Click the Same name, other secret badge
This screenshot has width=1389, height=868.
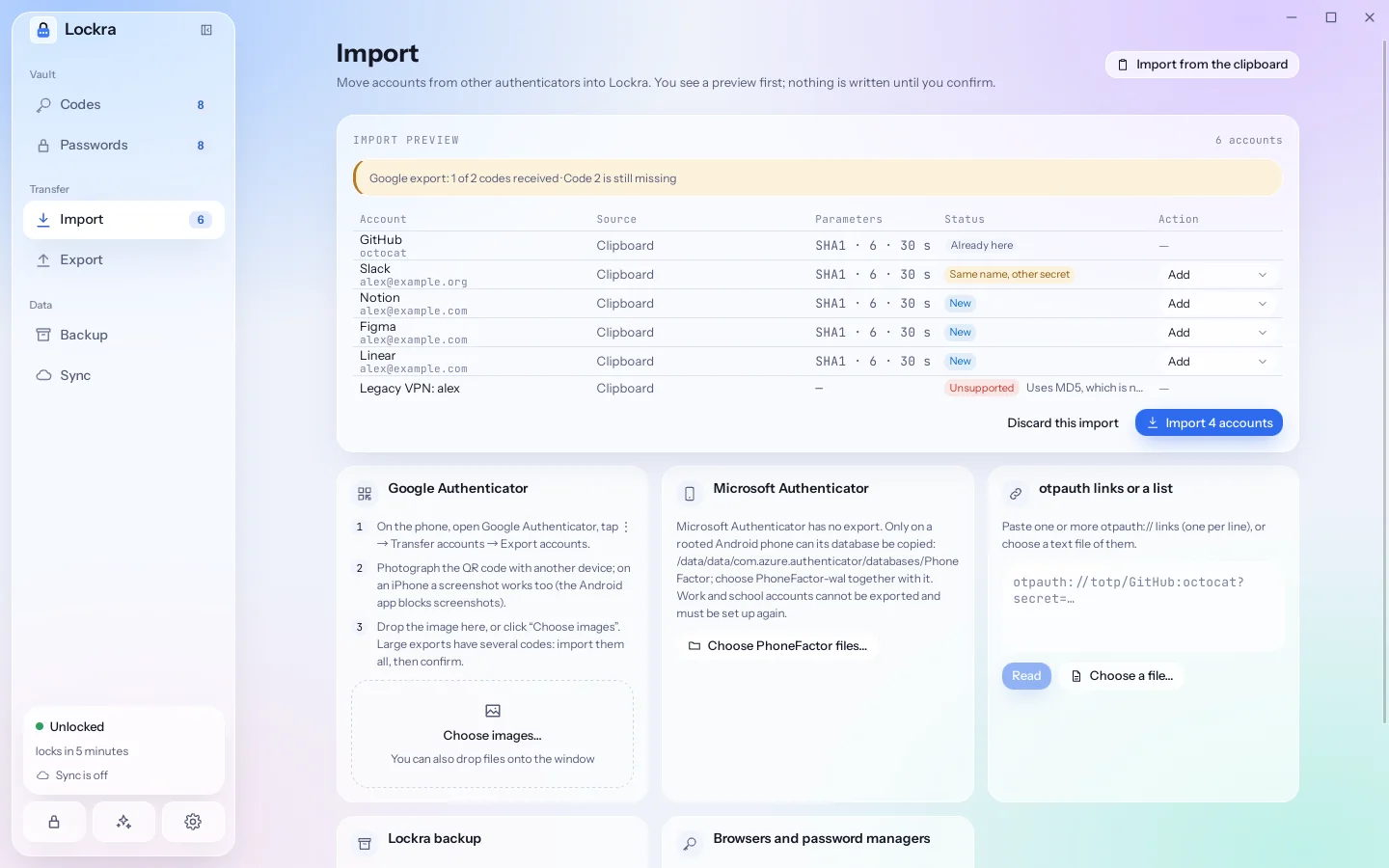coord(1009,275)
